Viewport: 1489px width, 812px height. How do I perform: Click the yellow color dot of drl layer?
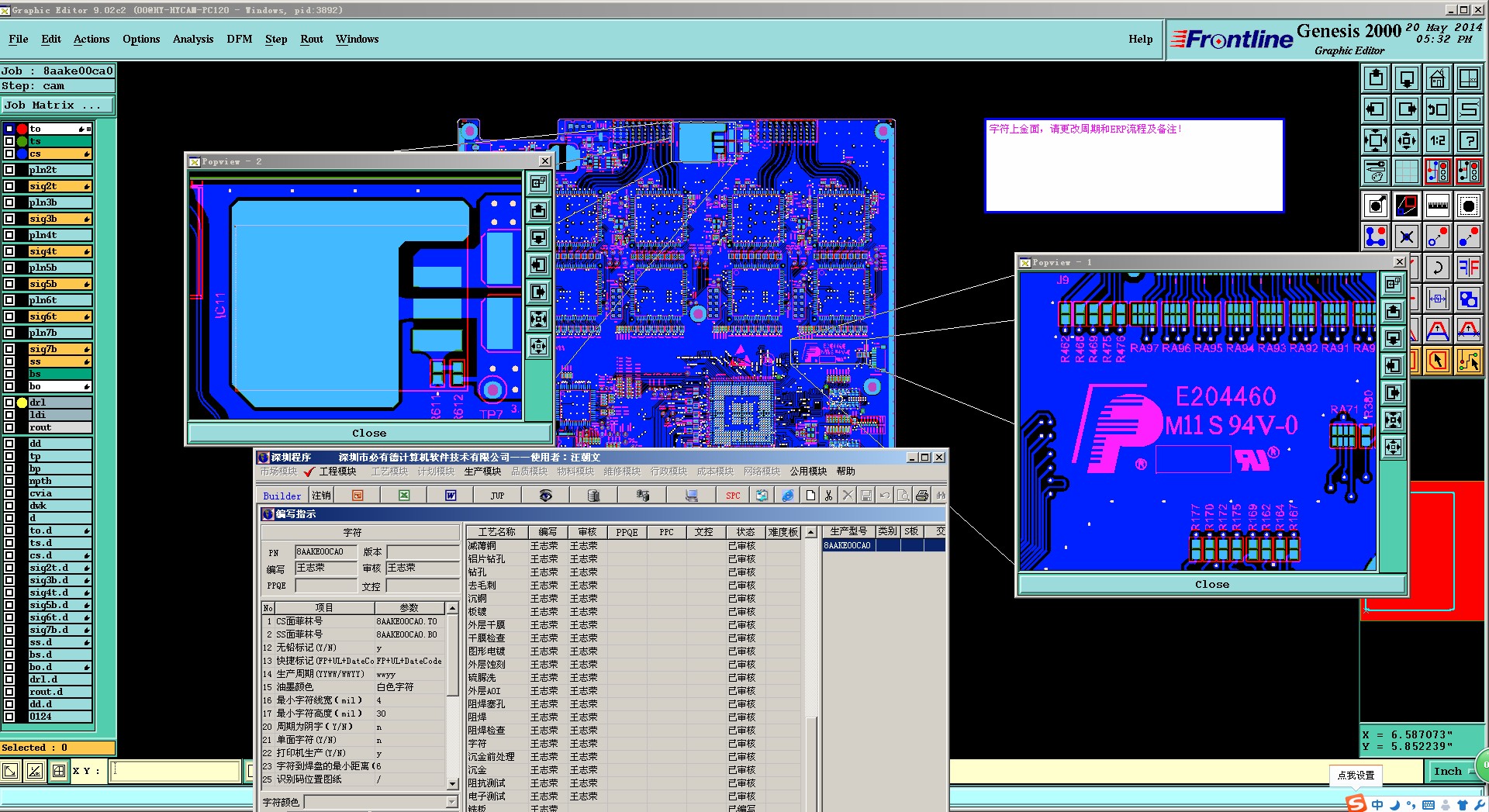click(x=22, y=403)
